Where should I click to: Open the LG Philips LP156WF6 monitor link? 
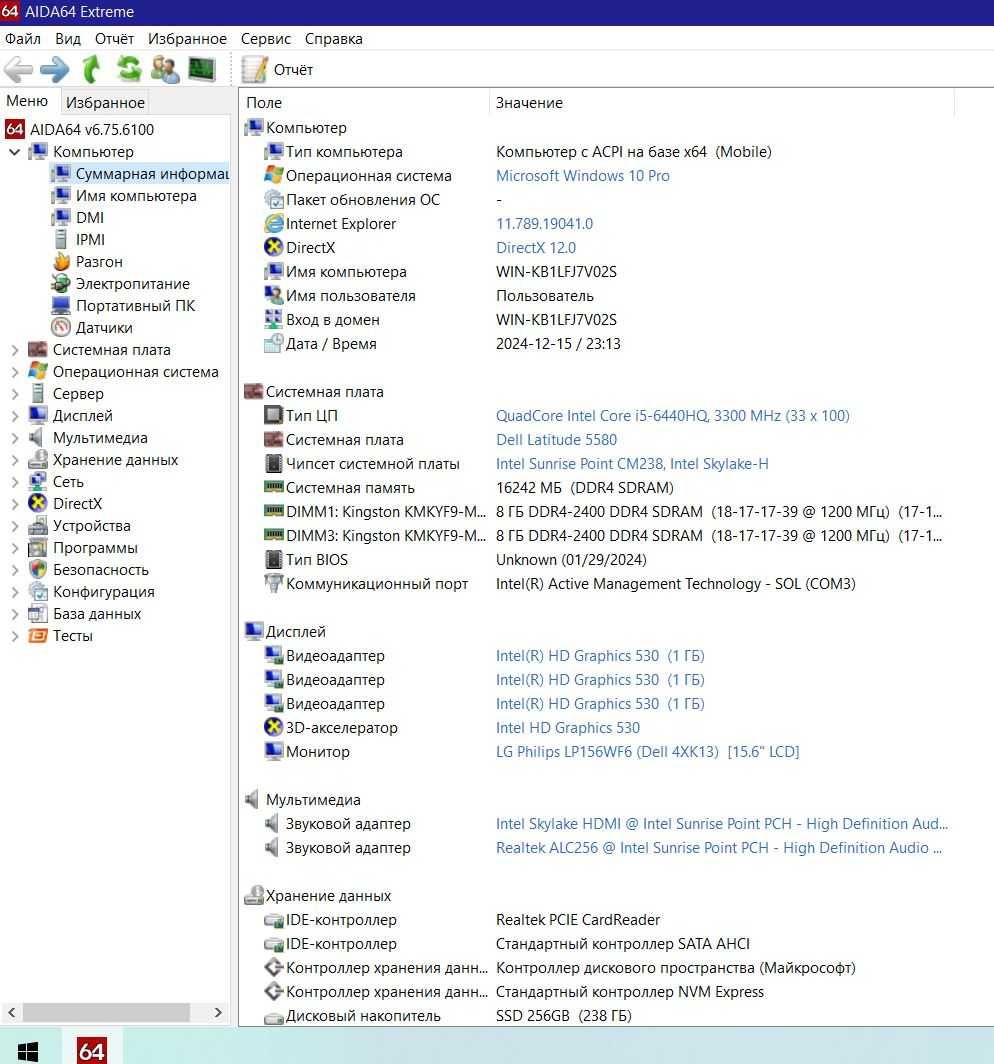pyautogui.click(x=647, y=752)
